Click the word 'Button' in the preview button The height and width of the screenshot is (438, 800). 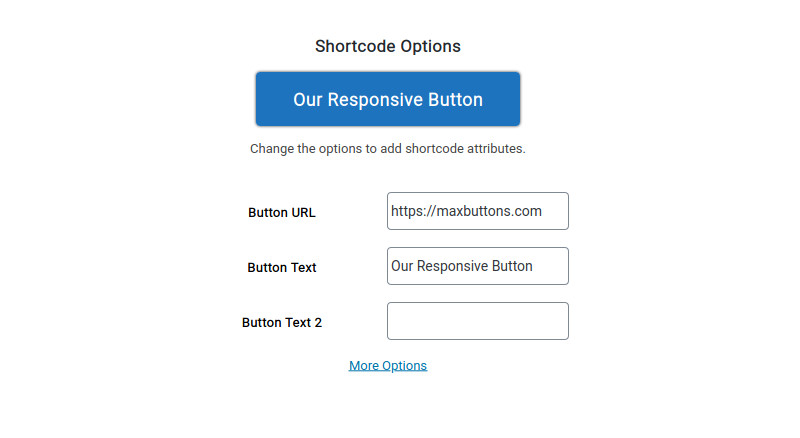click(455, 100)
